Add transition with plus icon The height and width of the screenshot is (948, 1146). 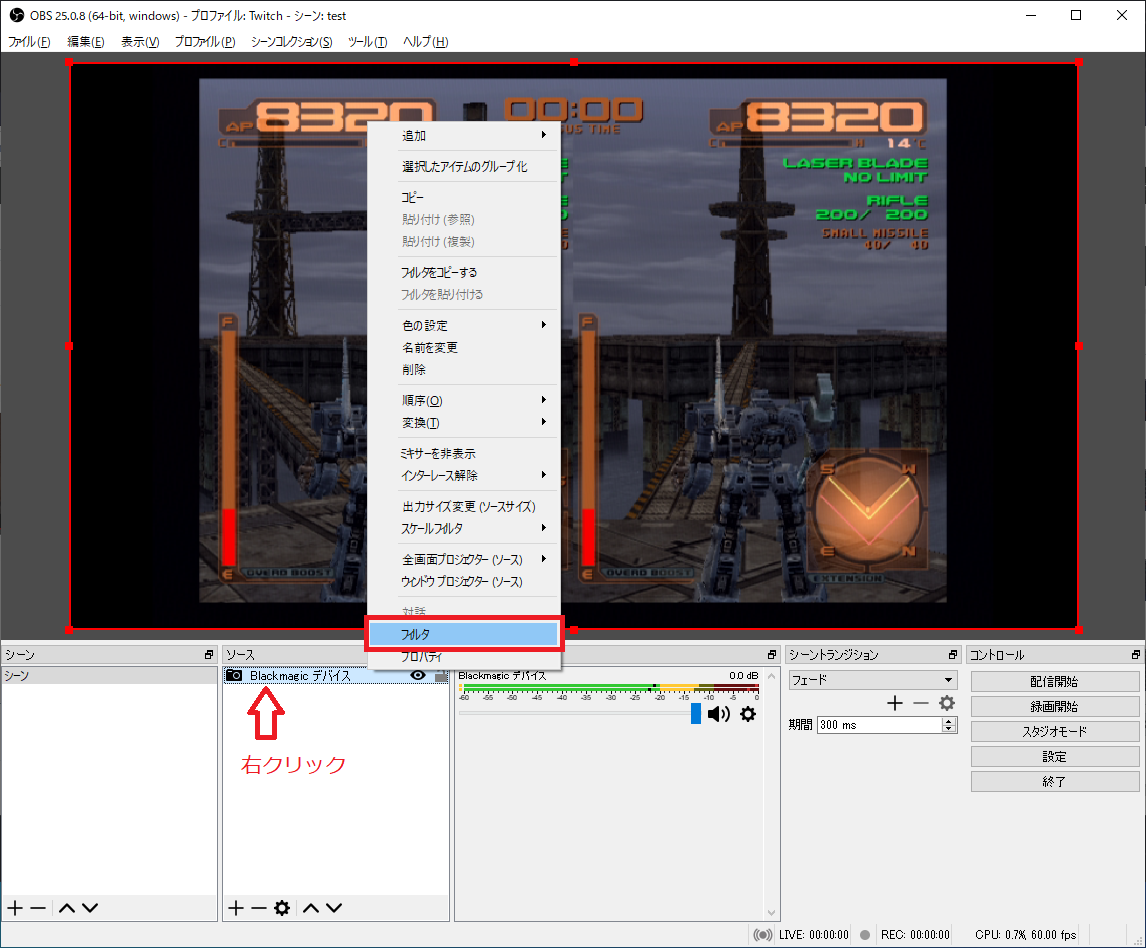point(895,703)
